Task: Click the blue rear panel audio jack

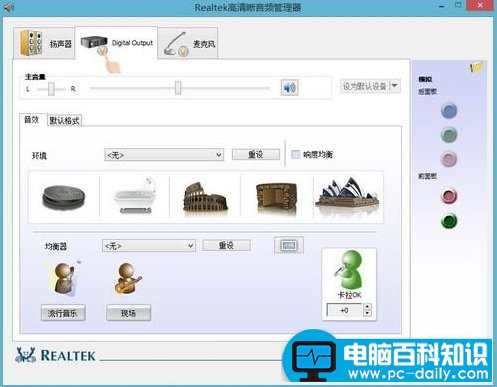Action: click(449, 111)
